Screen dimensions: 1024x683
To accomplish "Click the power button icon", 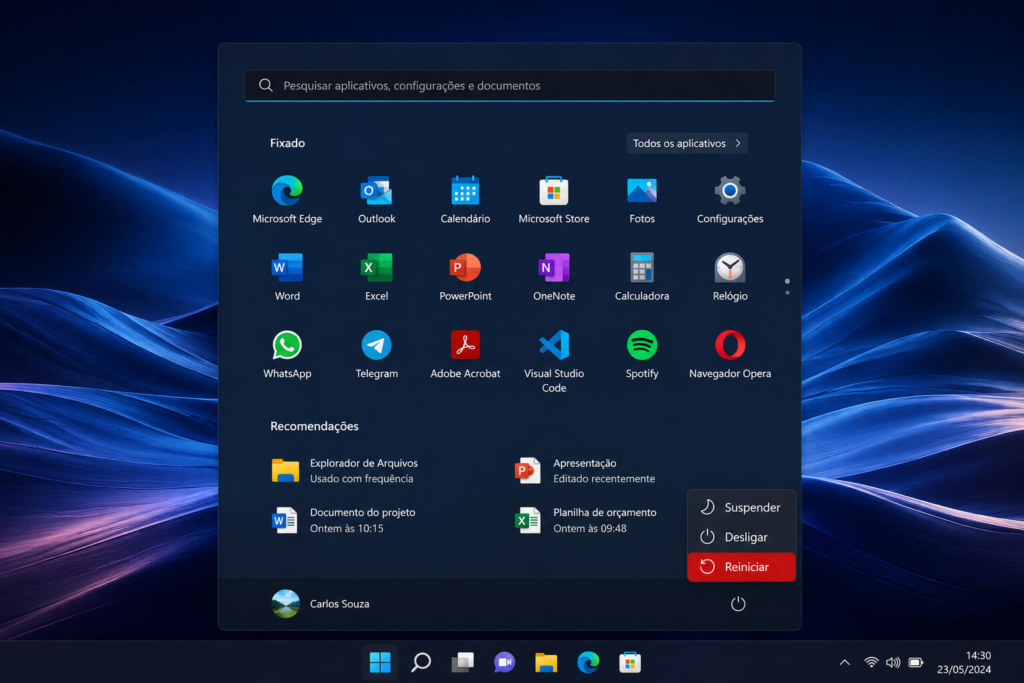I will pos(738,604).
